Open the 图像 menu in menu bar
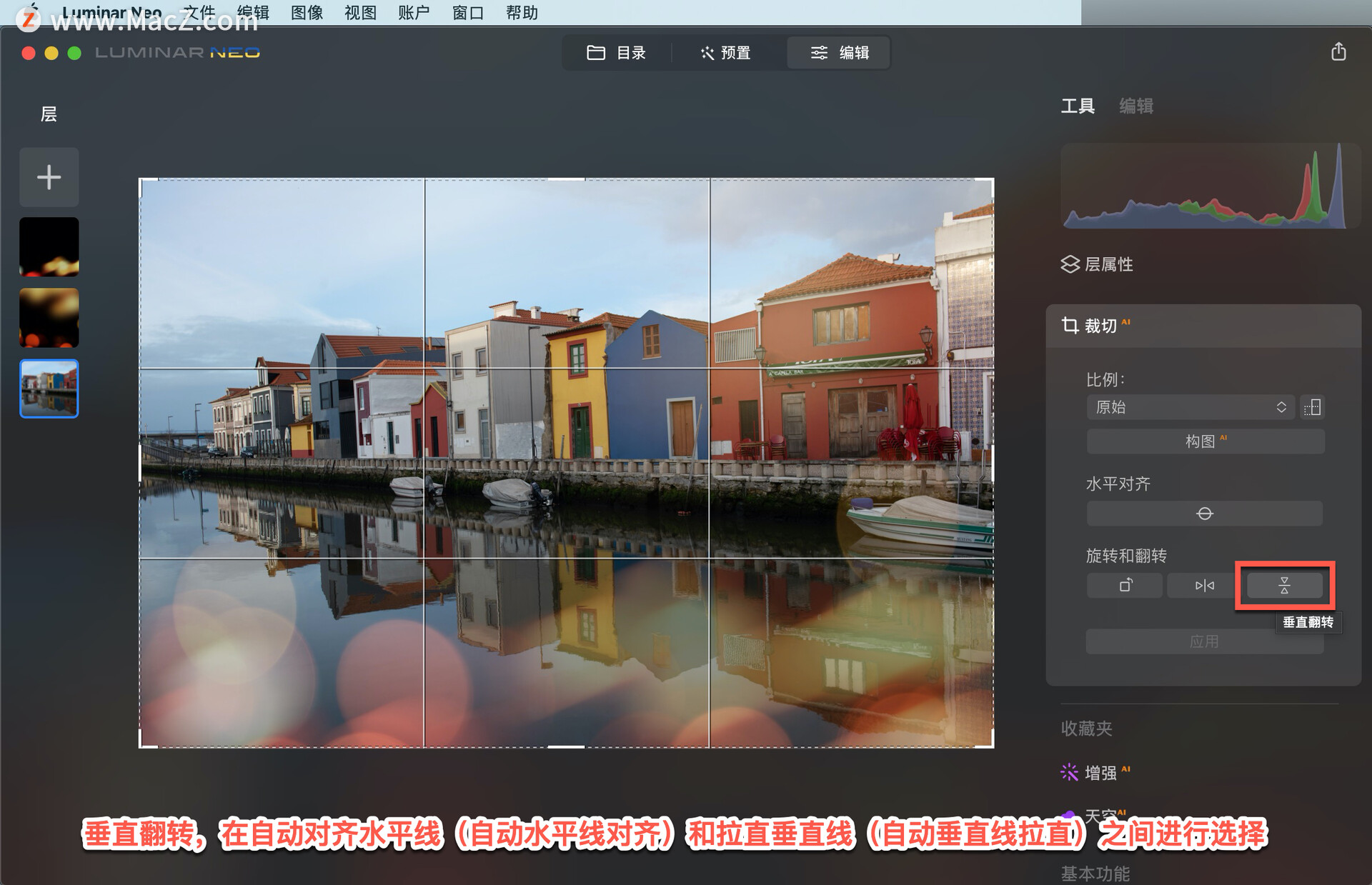The image size is (1372, 885). click(307, 13)
